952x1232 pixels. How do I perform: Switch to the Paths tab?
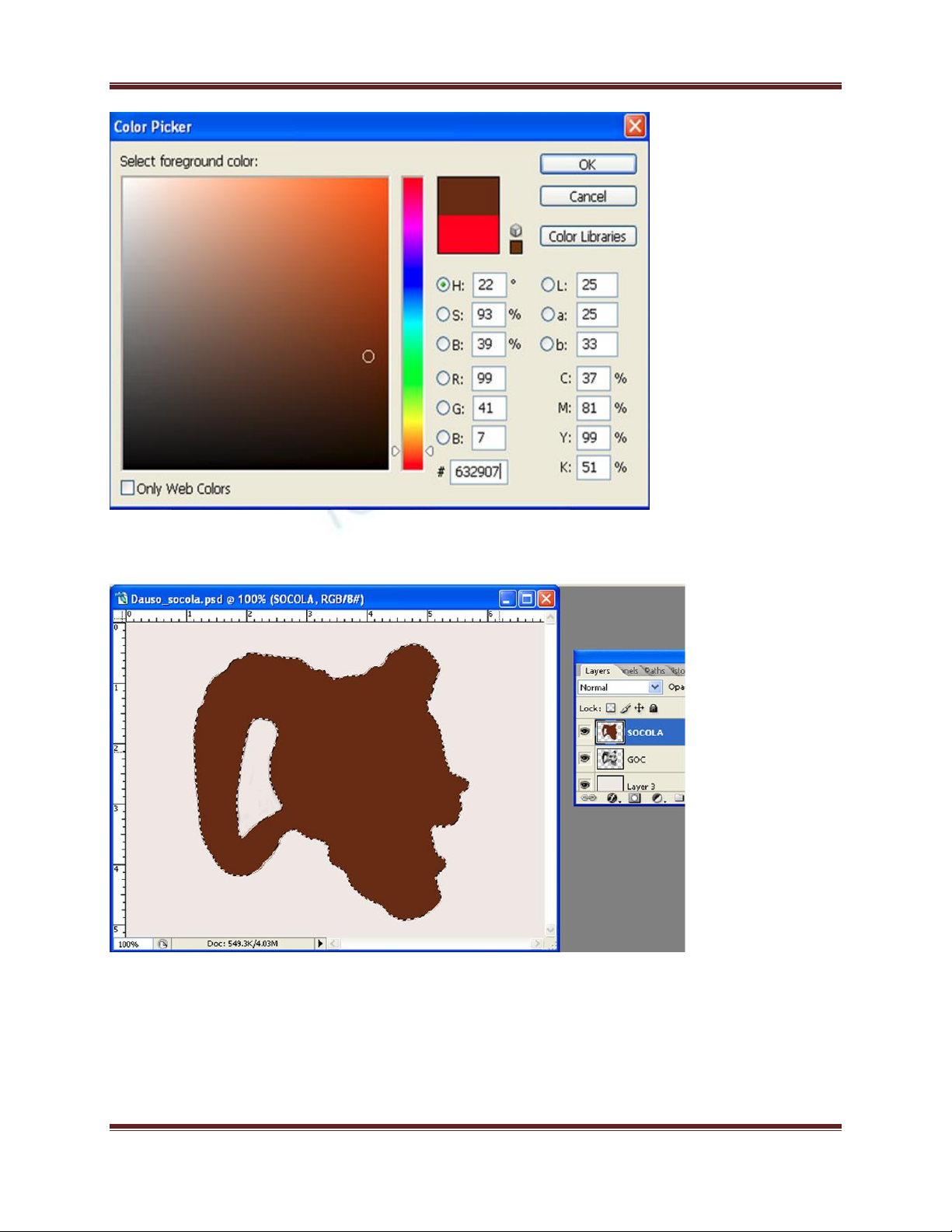(x=655, y=671)
